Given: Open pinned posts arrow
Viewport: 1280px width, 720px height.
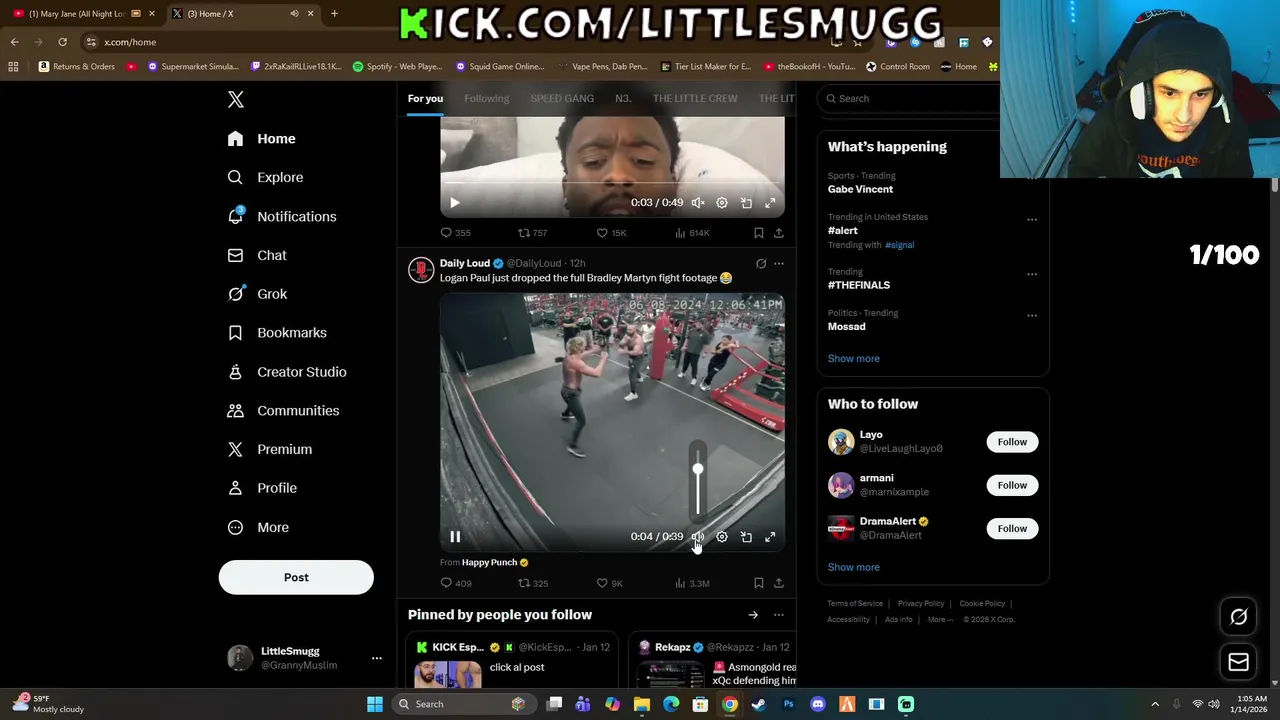Looking at the screenshot, I should [x=753, y=615].
